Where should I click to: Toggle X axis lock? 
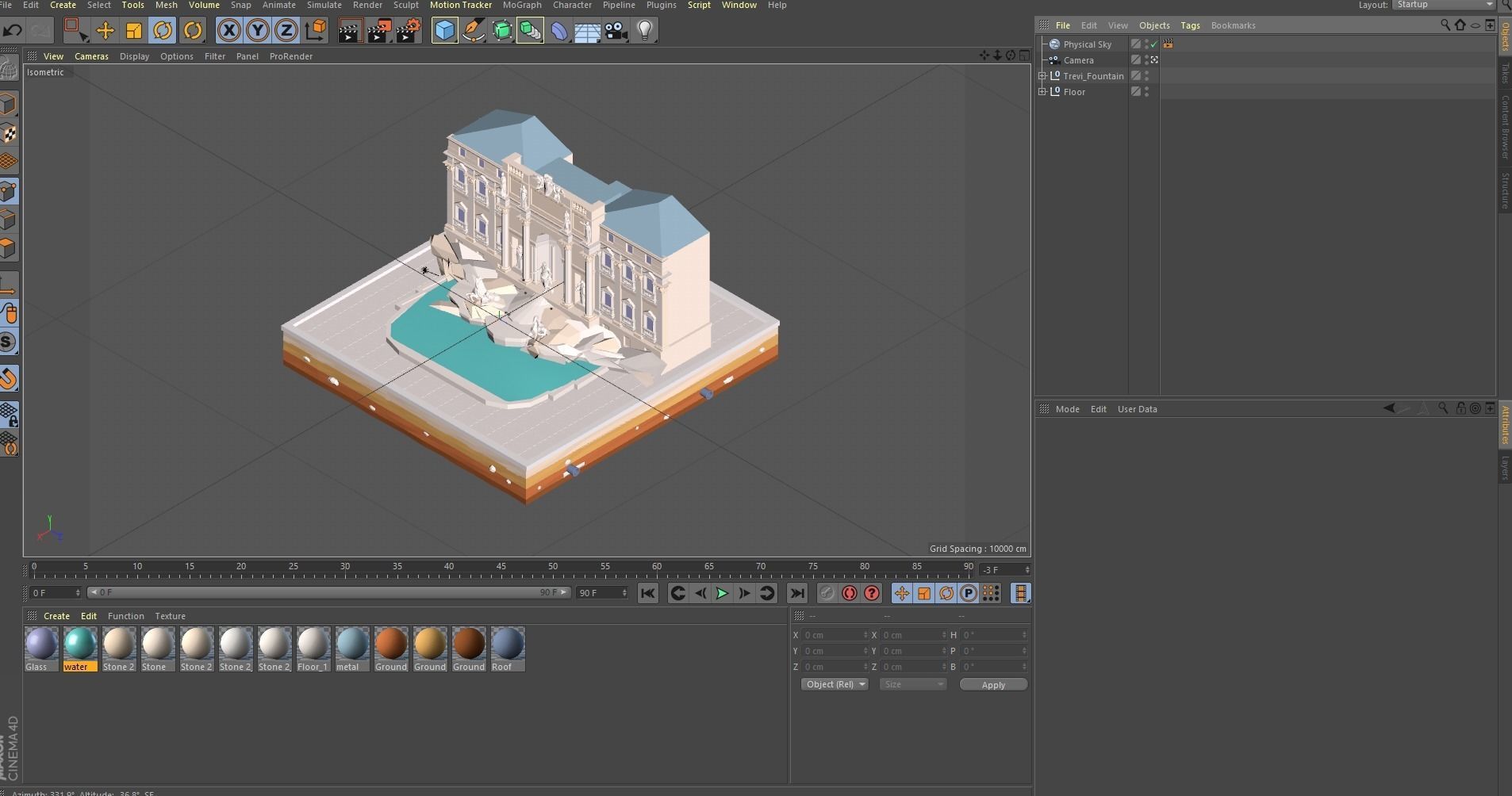coord(228,31)
